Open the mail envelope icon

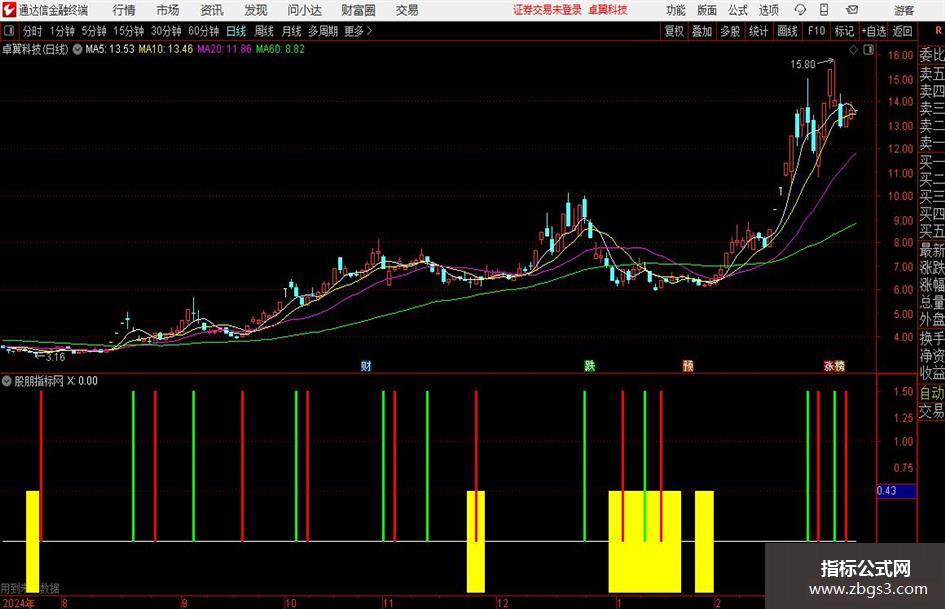pos(852,10)
